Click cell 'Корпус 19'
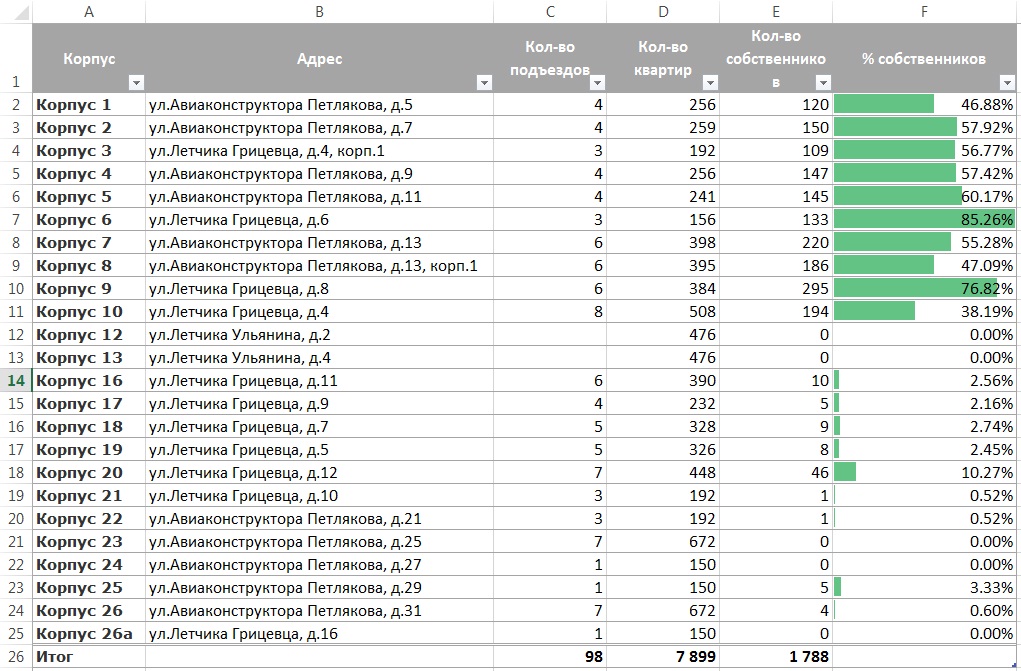This screenshot has height=671, width=1021. pyautogui.click(x=89, y=450)
